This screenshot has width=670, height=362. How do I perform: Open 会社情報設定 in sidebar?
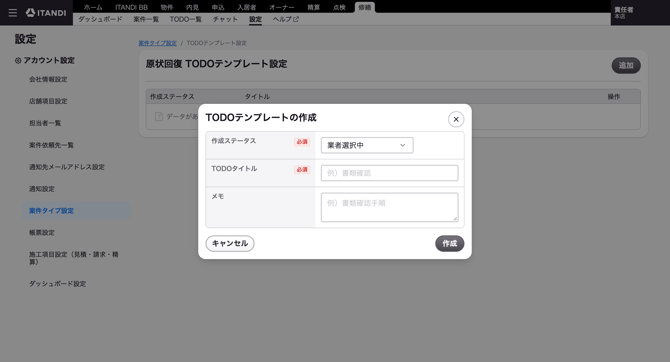[x=48, y=79]
